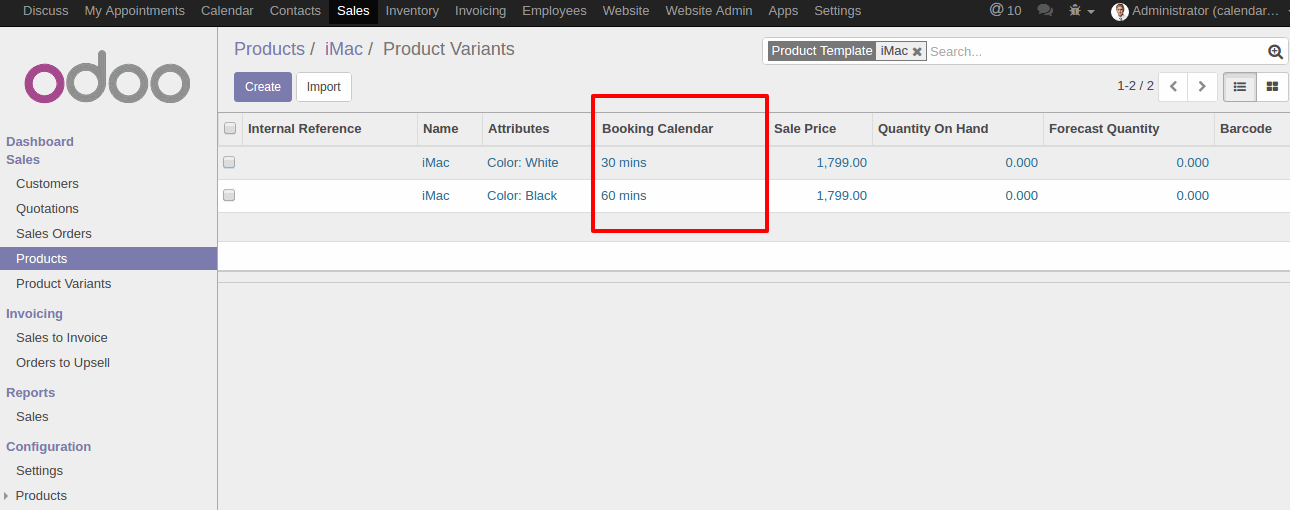The height and width of the screenshot is (510, 1290).
Task: Open the Discuss menu
Action: click(46, 11)
